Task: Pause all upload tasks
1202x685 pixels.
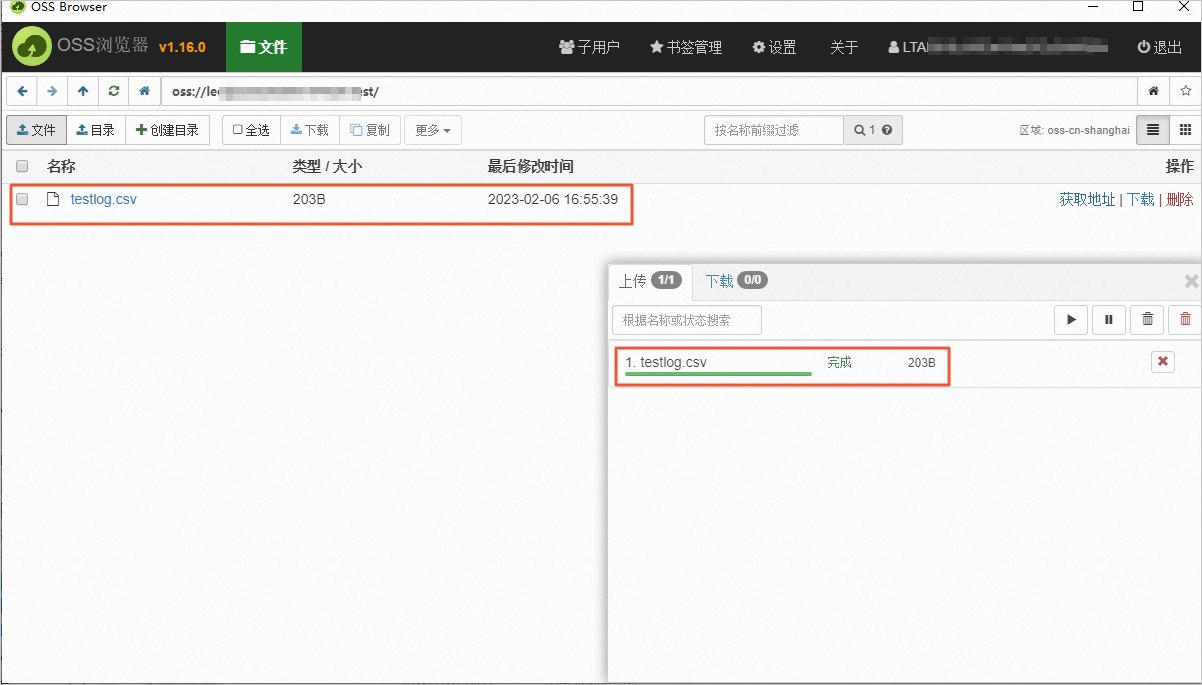Action: (1109, 320)
